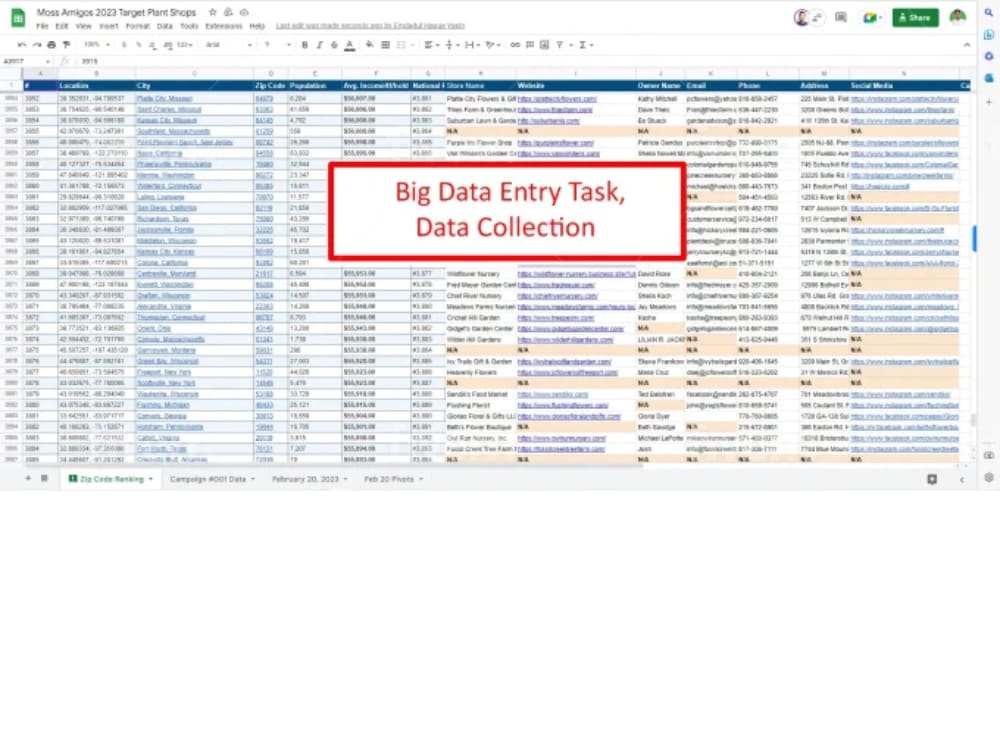
Task: Add a new sheet with plus
Action: click(28, 478)
